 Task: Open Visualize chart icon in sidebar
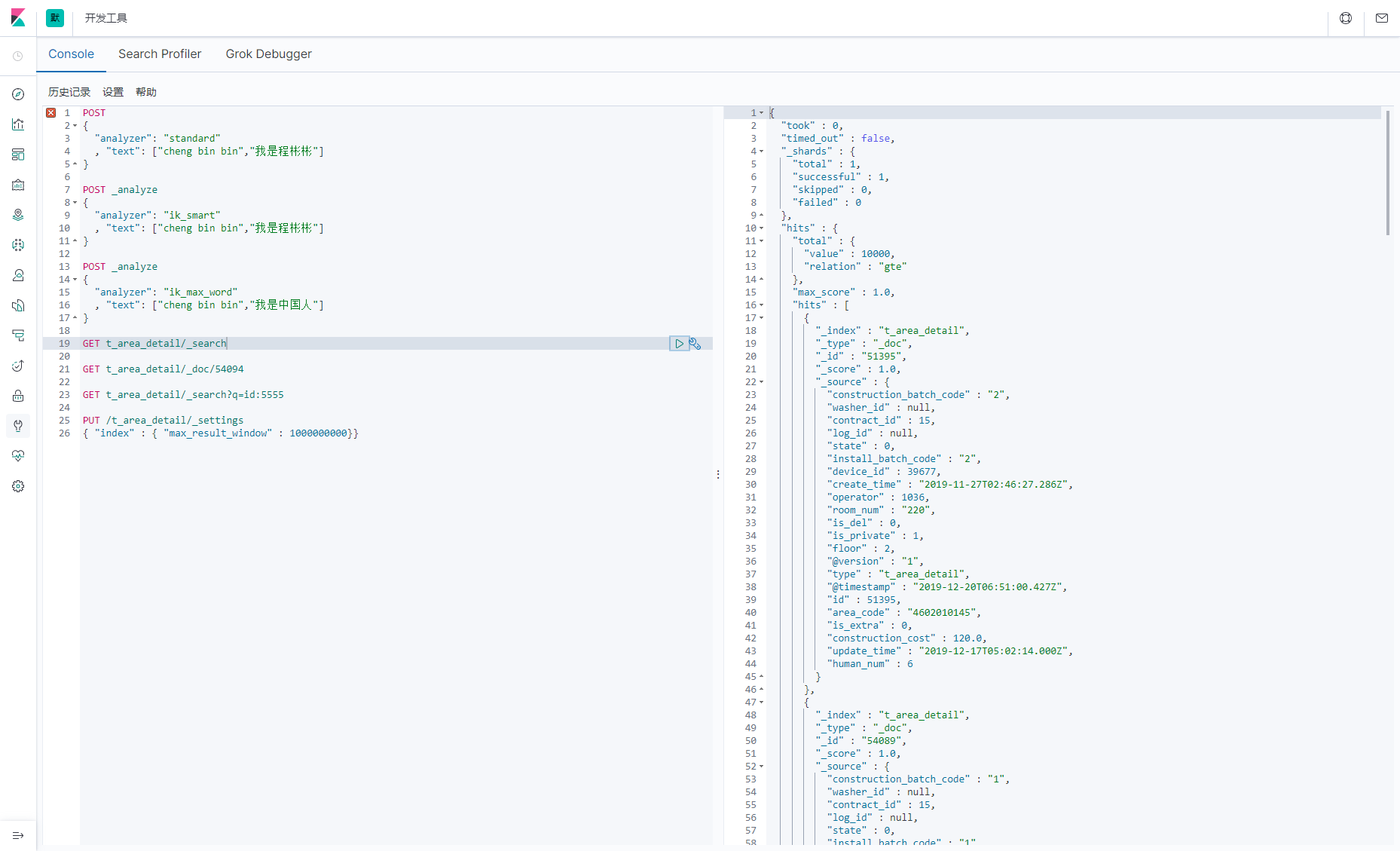coord(18,124)
